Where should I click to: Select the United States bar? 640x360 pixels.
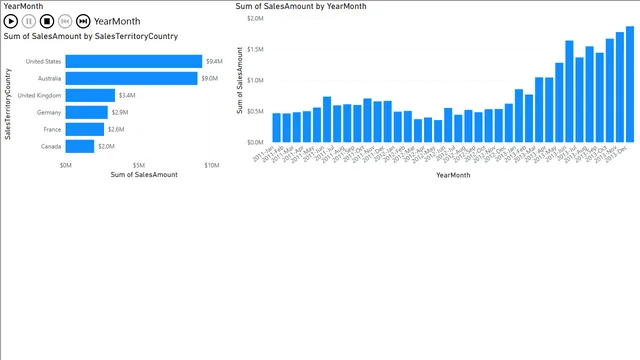(134, 61)
